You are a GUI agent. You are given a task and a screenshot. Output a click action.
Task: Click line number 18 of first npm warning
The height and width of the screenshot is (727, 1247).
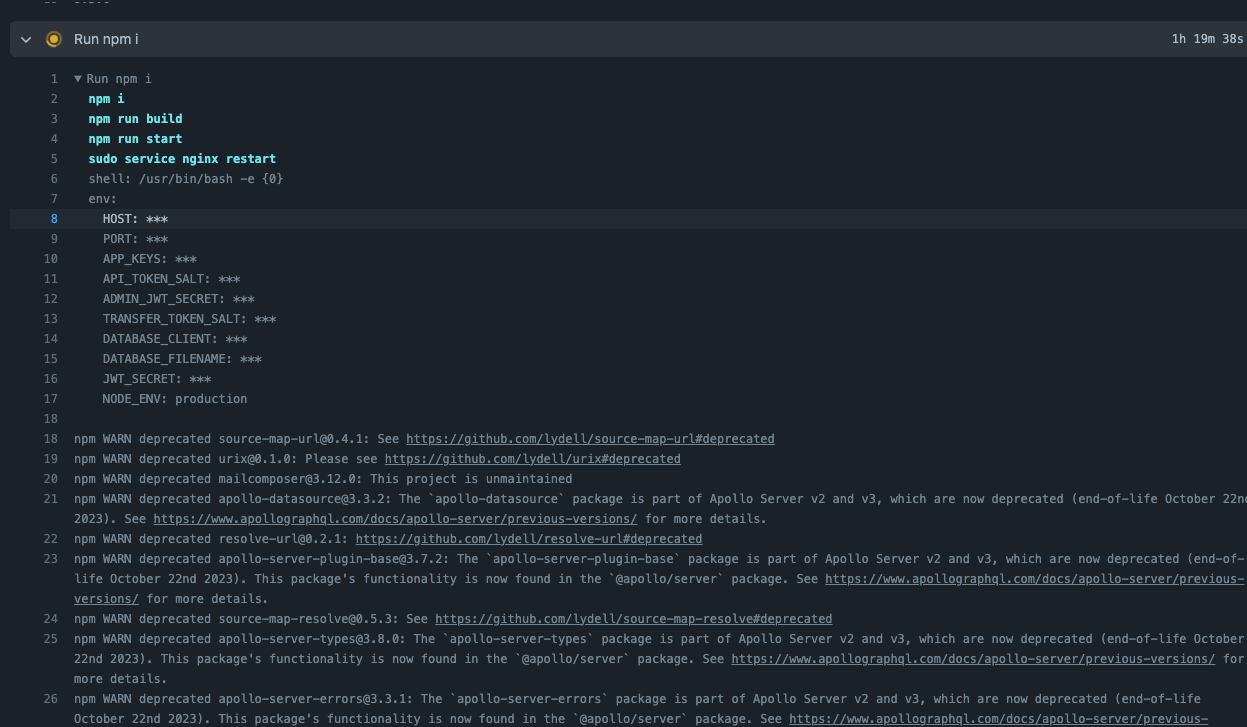(x=51, y=439)
